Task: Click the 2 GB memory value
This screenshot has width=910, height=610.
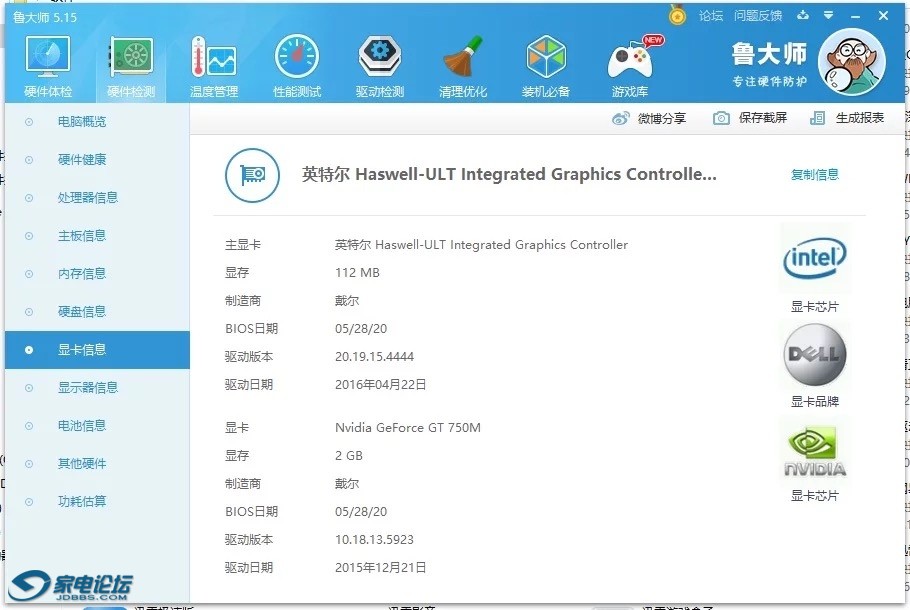Action: click(x=348, y=456)
